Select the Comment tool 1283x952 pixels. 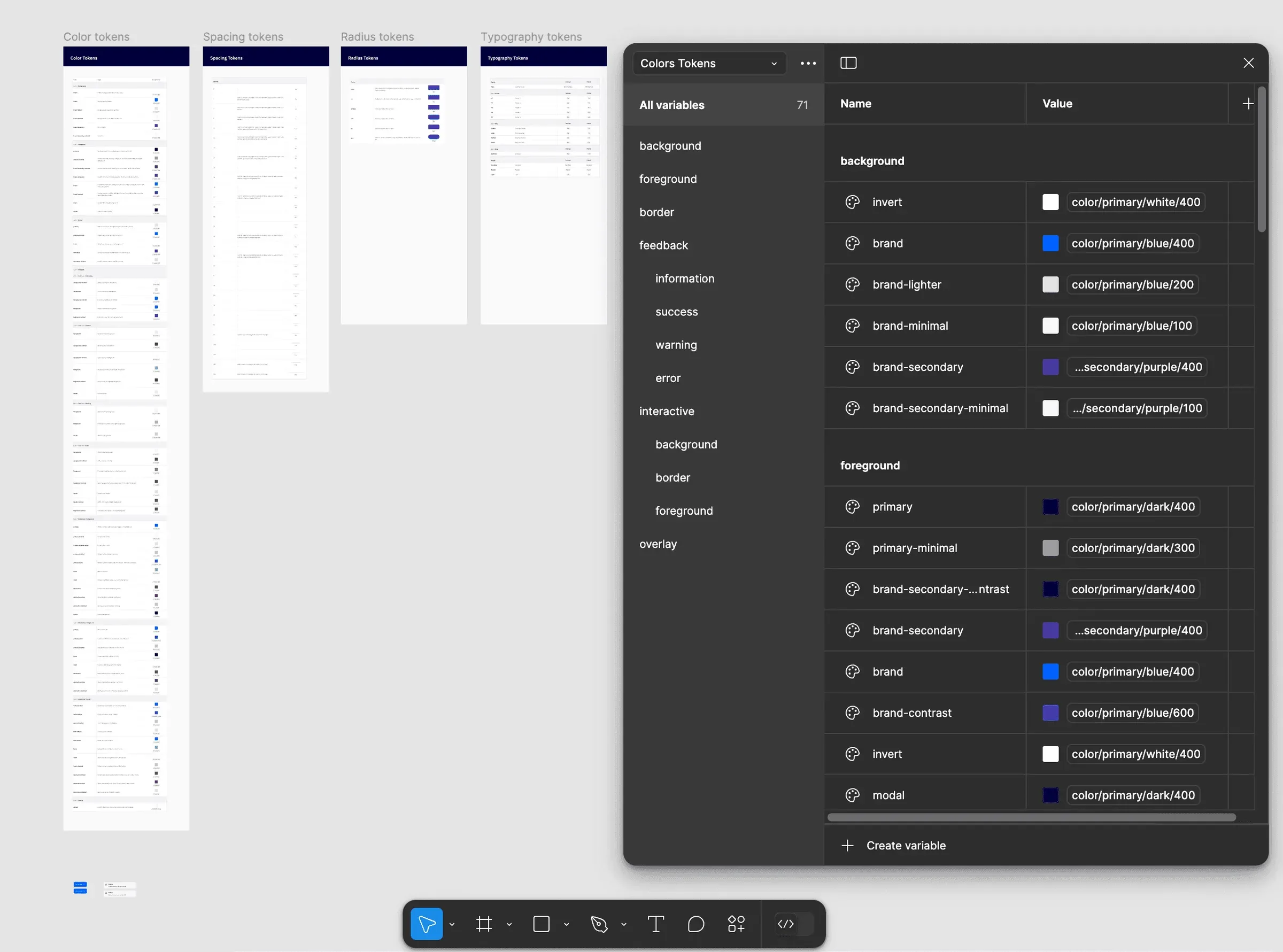695,924
